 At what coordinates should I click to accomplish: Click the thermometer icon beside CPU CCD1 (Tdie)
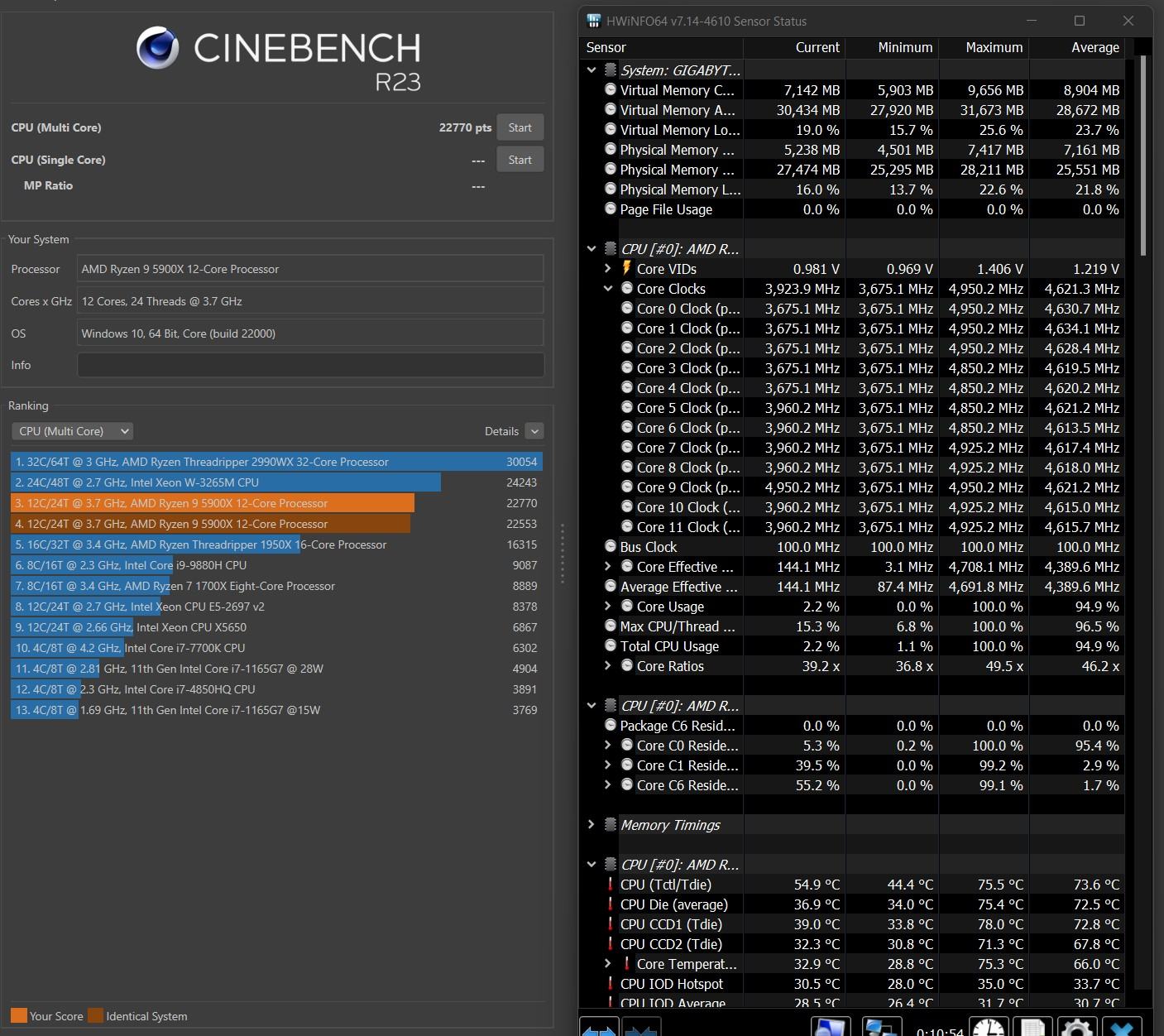(x=611, y=924)
